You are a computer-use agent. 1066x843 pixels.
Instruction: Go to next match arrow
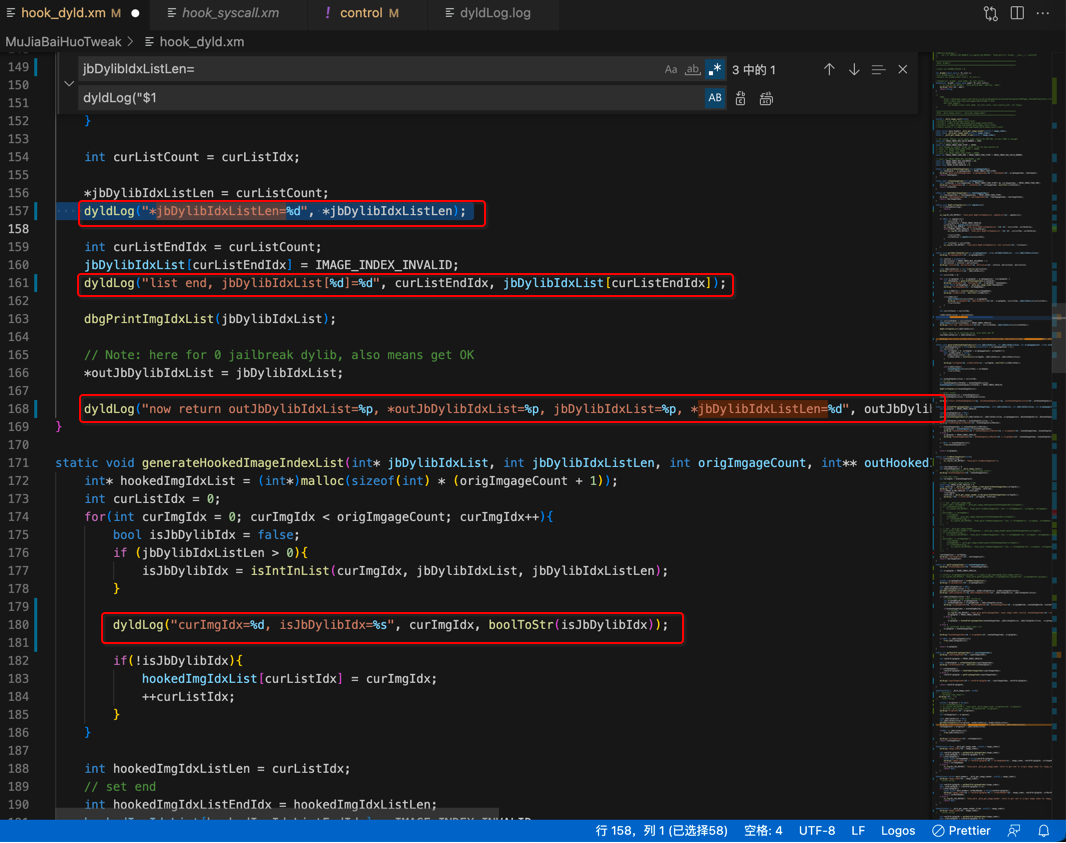854,69
